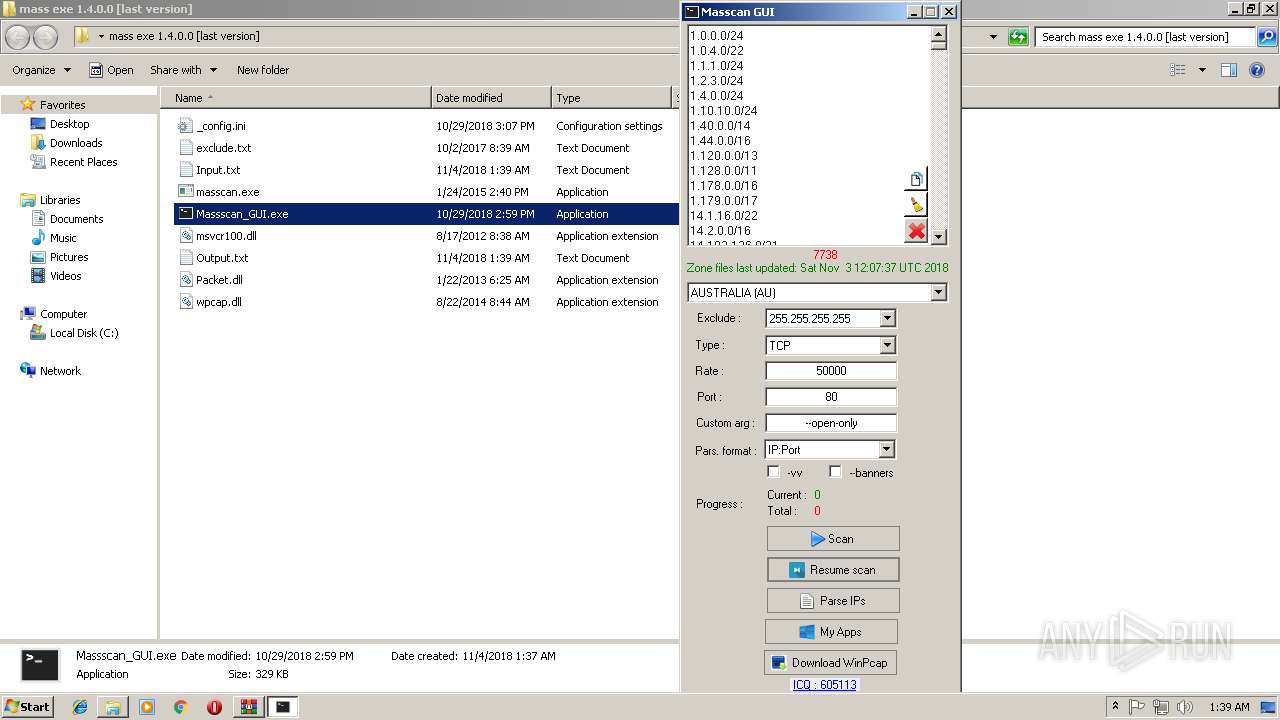This screenshot has width=1280, height=720.
Task: Click Download WinPcap button
Action: pyautogui.click(x=830, y=663)
